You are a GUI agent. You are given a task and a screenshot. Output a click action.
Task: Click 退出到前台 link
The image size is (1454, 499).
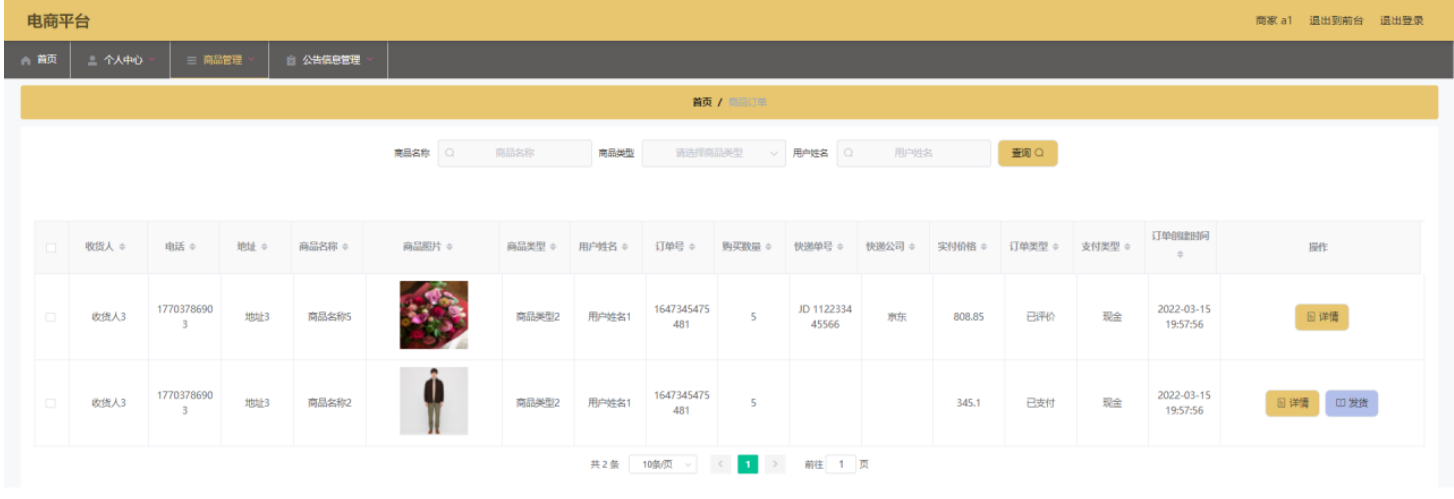point(1336,21)
